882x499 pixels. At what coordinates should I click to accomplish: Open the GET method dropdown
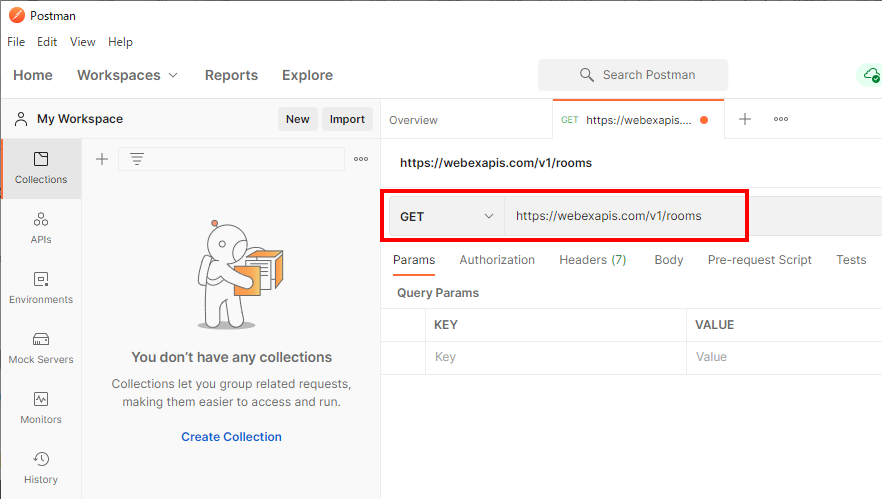point(447,217)
